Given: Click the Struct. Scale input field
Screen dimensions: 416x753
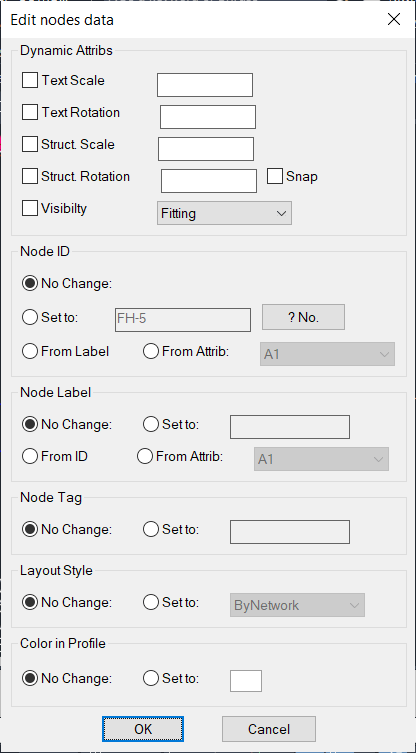Looking at the screenshot, I should [x=206, y=149].
